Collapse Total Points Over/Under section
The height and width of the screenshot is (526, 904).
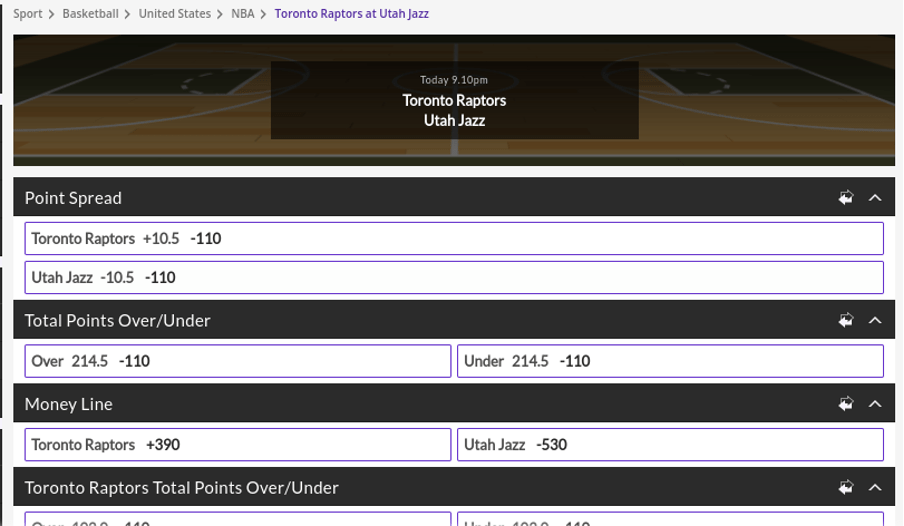[875, 320]
